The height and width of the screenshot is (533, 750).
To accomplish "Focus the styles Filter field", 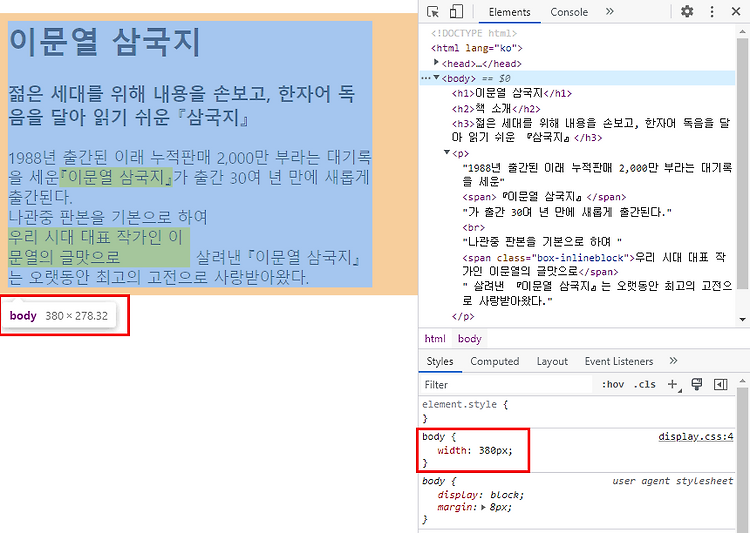I will tap(506, 385).
